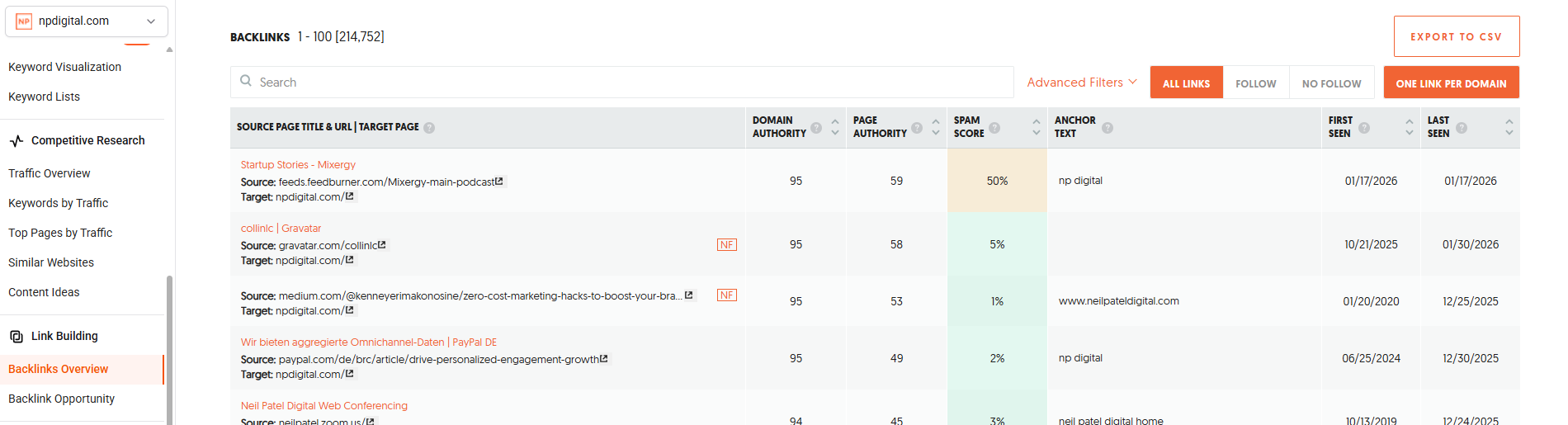1568x425 pixels.
Task: Show help for Source Page Title column
Action: tap(429, 128)
